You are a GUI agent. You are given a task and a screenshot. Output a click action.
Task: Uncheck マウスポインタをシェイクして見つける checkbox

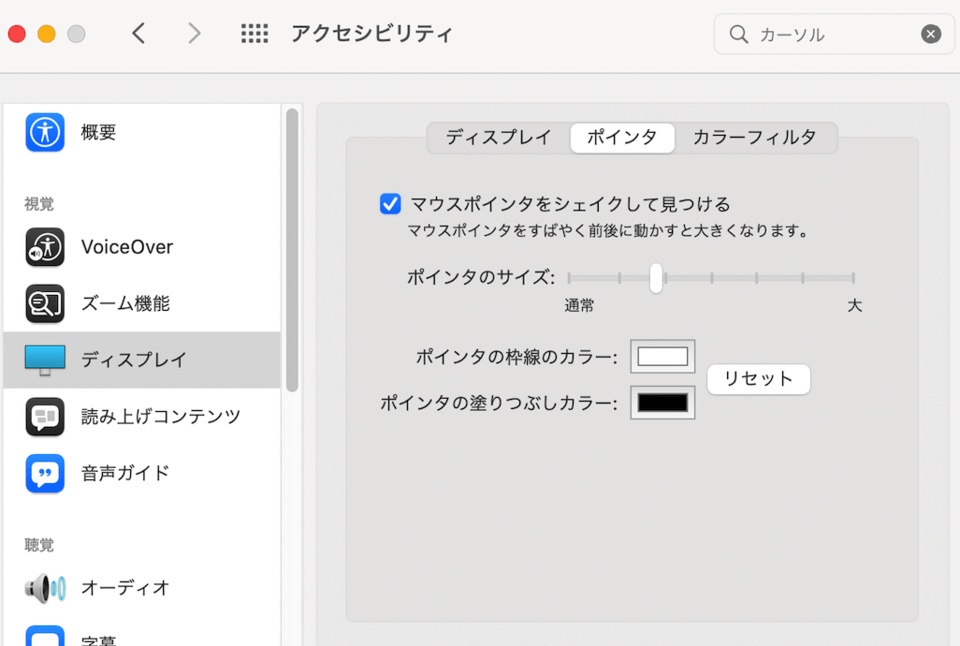click(390, 204)
